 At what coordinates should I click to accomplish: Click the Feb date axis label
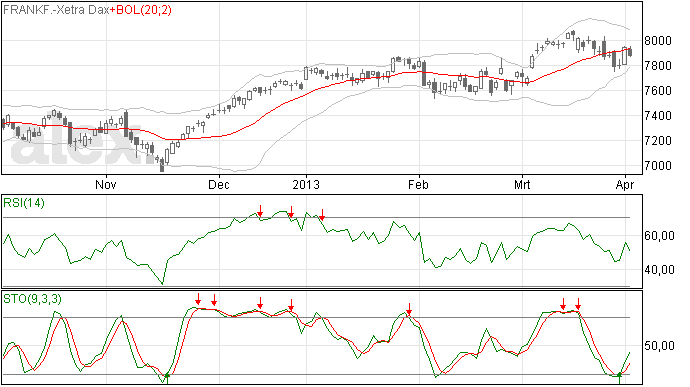(x=418, y=184)
